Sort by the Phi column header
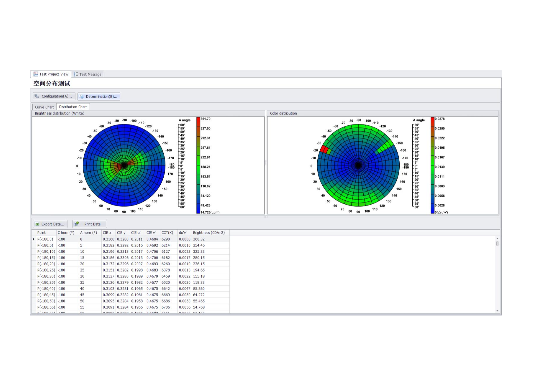Screen dimensions: 540x380 [x=90, y=233]
